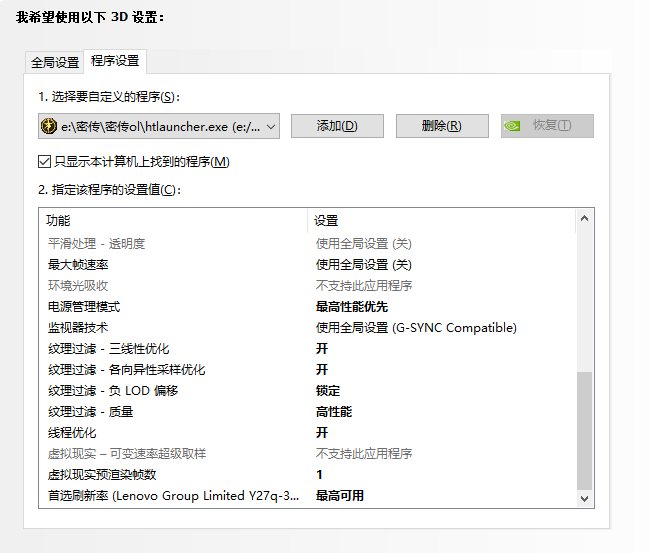The image size is (650, 553).
Task: Open the 首选刷新率 最高可用 setting
Action: pos(340,496)
